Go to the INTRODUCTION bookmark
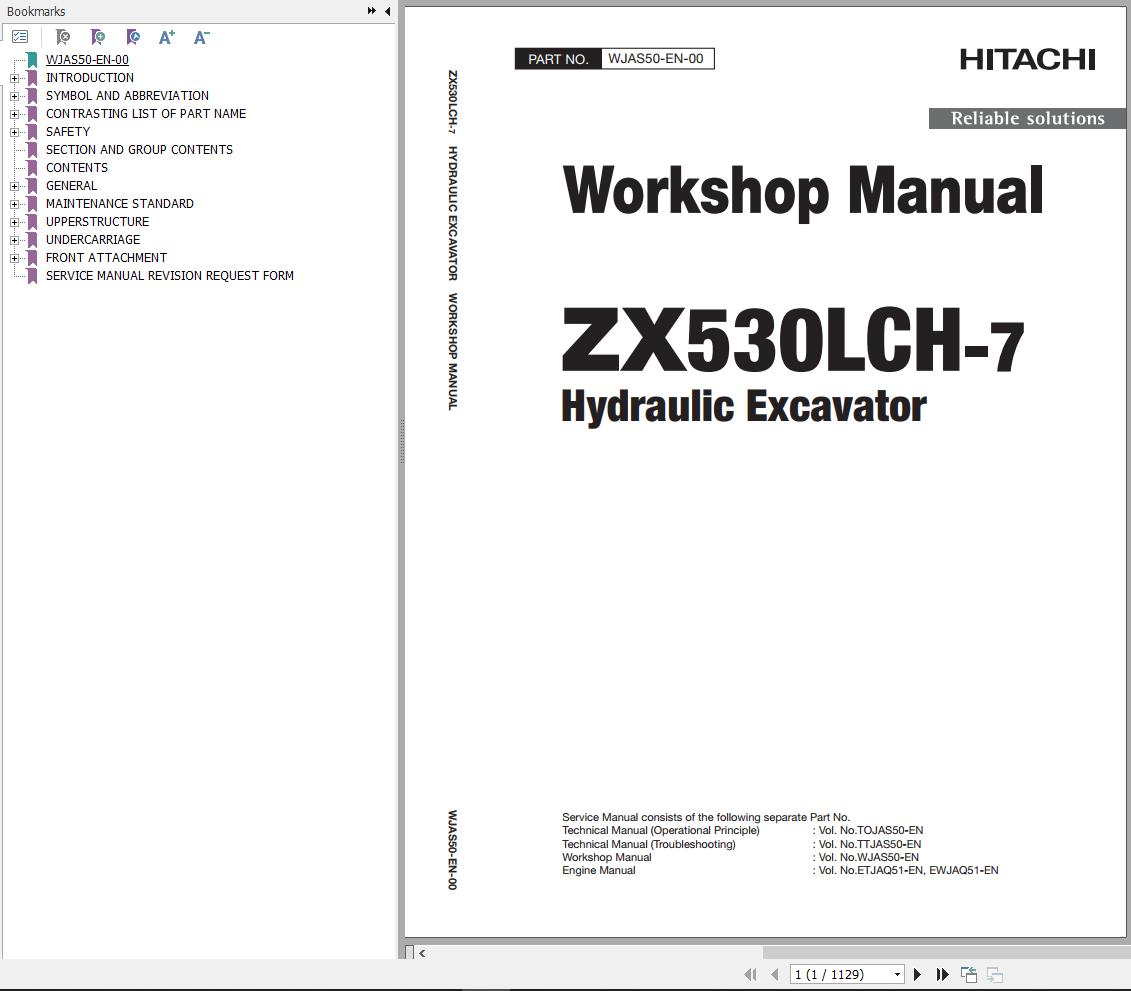Screen dimensions: 1131x991 [89, 78]
